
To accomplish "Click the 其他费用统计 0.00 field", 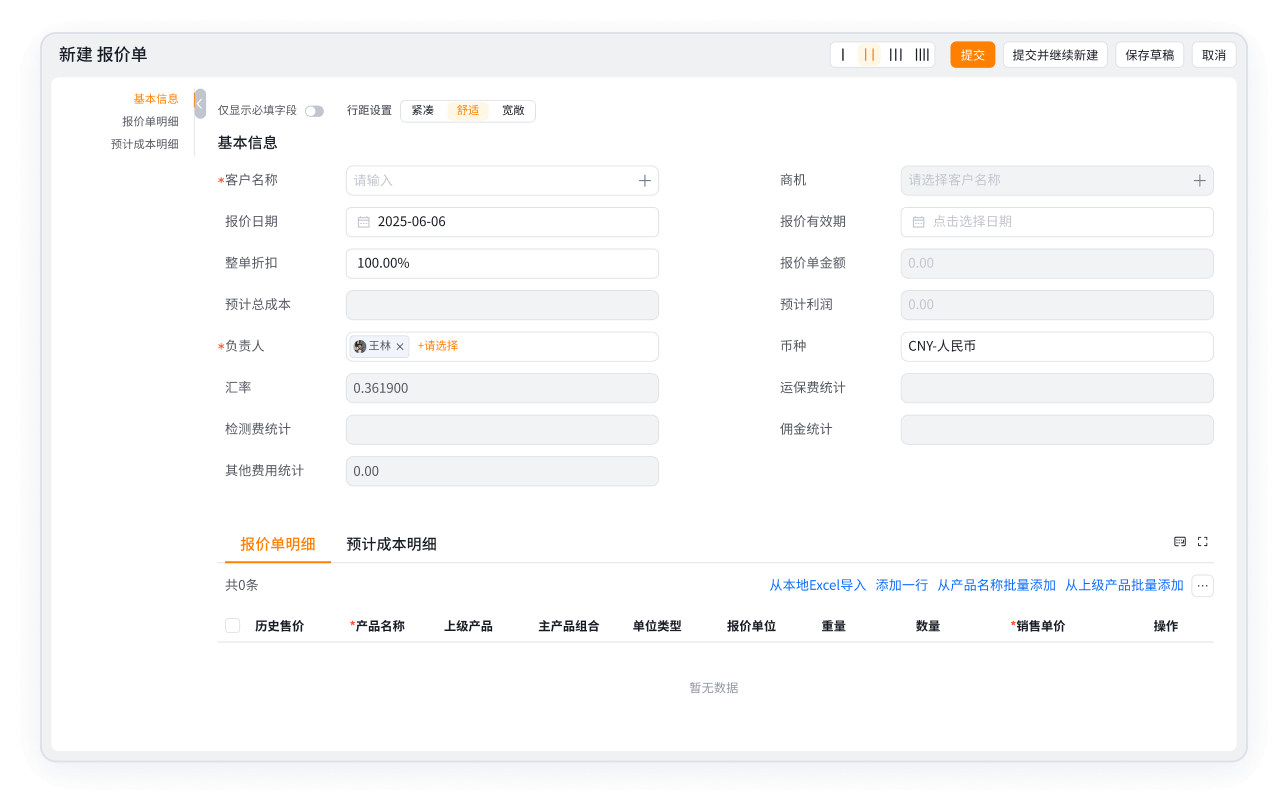I will pyautogui.click(x=502, y=472).
